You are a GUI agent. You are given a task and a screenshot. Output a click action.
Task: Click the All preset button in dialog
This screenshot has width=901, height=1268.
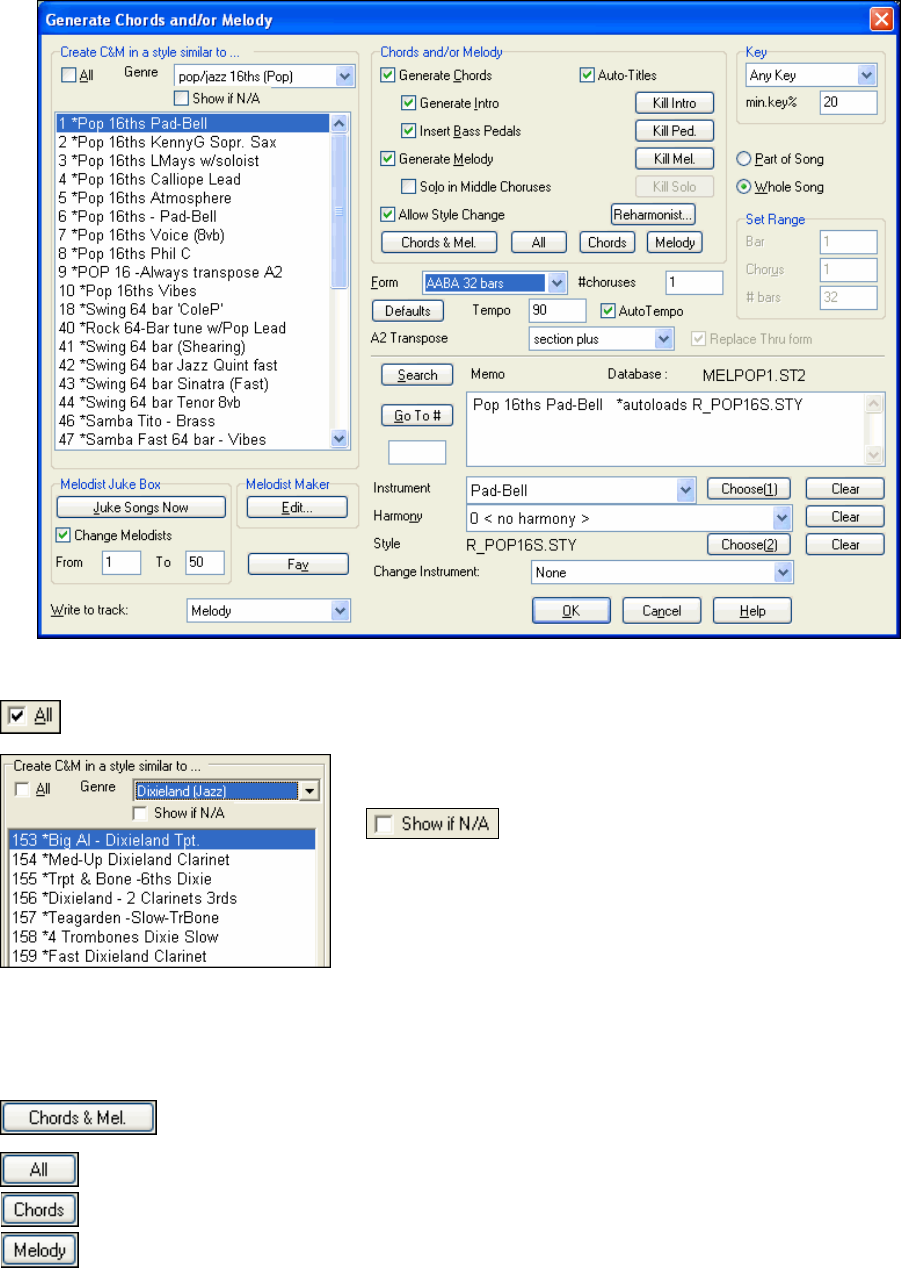click(538, 242)
